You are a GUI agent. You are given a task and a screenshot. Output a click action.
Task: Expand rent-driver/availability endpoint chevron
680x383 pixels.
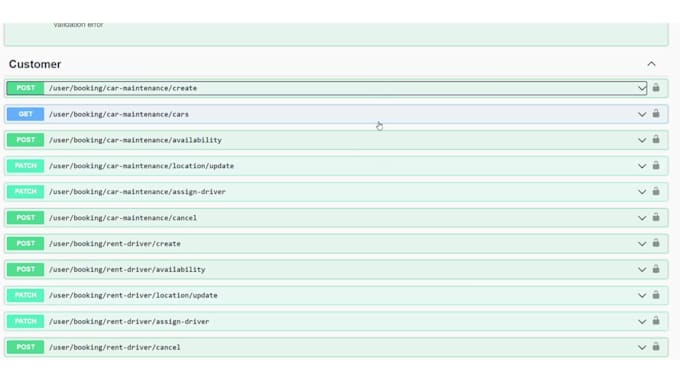[642, 270]
